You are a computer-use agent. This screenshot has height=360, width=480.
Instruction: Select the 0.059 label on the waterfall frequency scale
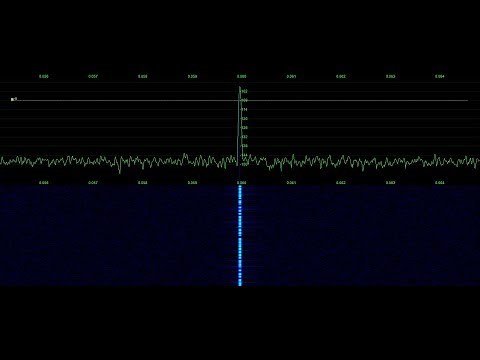[192, 183]
